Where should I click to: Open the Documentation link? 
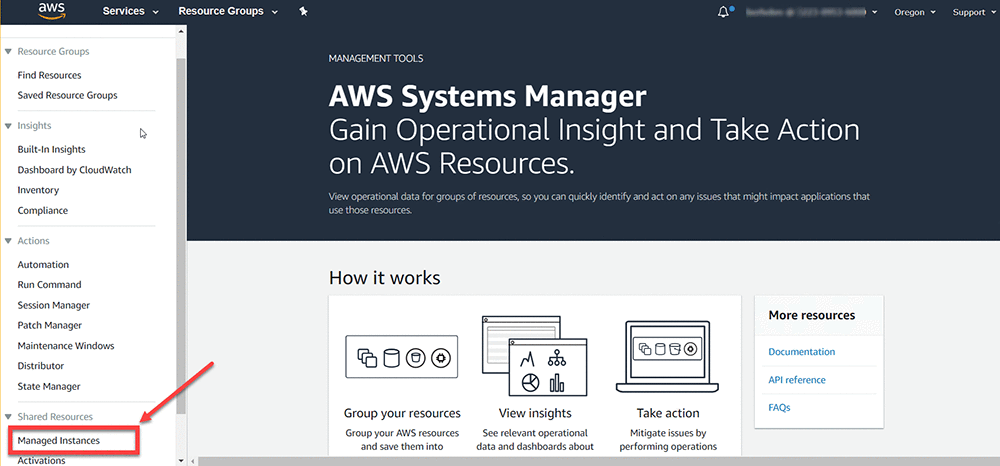click(801, 352)
